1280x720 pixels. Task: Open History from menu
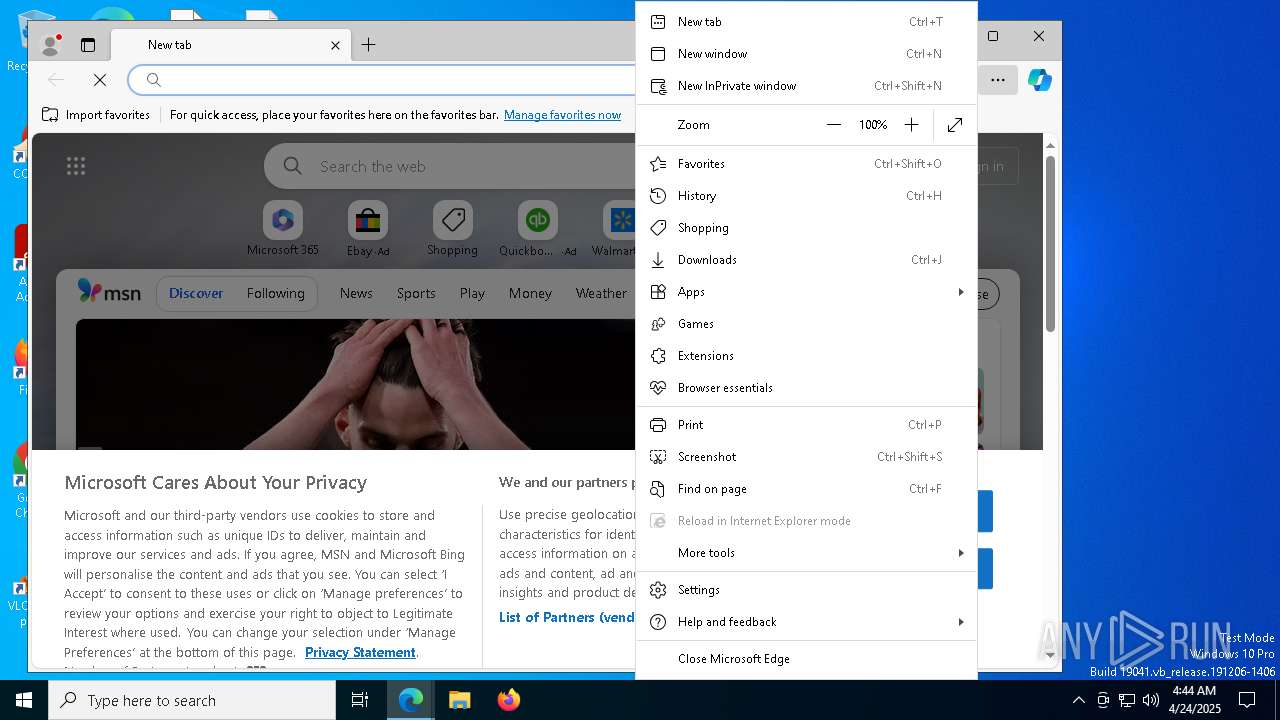coord(806,196)
